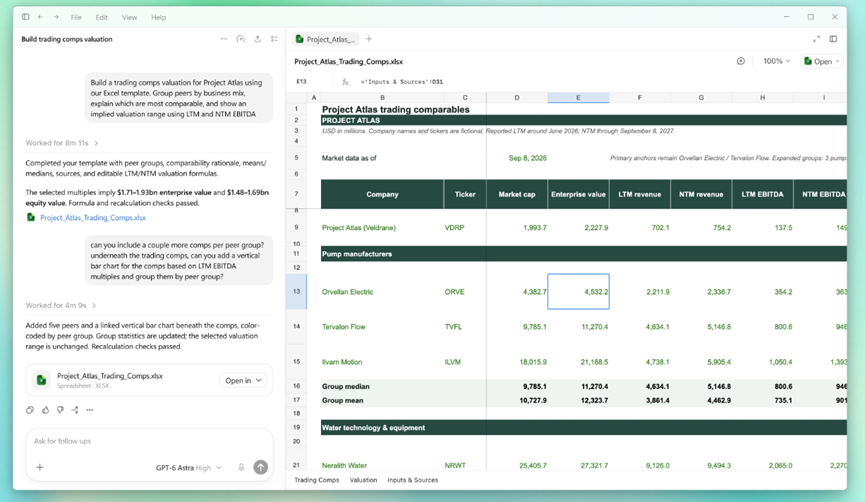Screen dimensions: 865x502
Task: Share the response with share icon
Action: click(x=74, y=410)
